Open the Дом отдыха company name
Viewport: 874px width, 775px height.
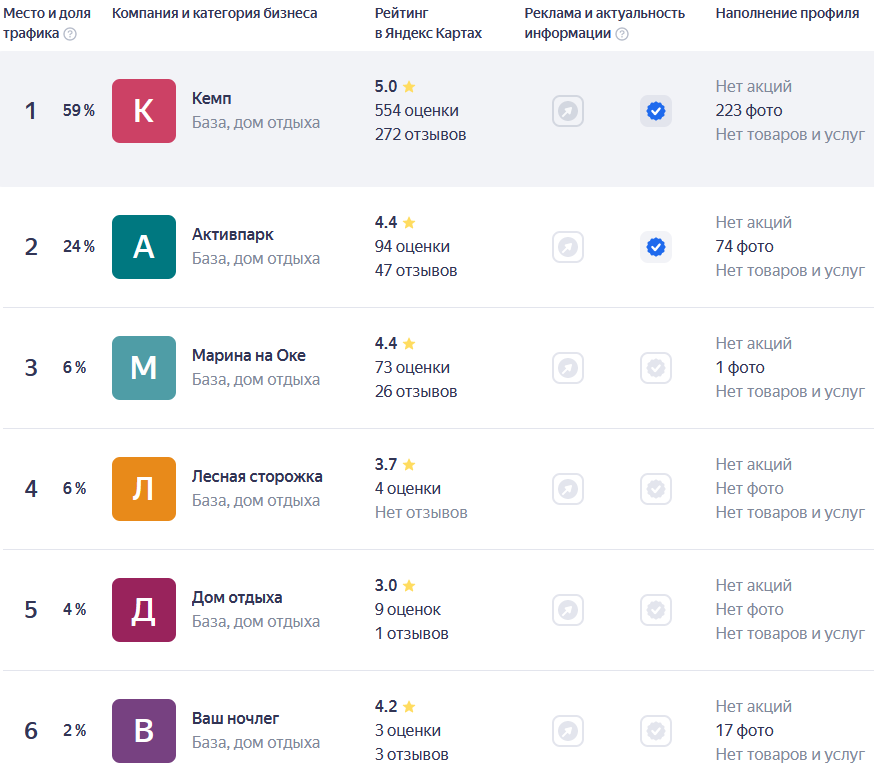coord(237,598)
